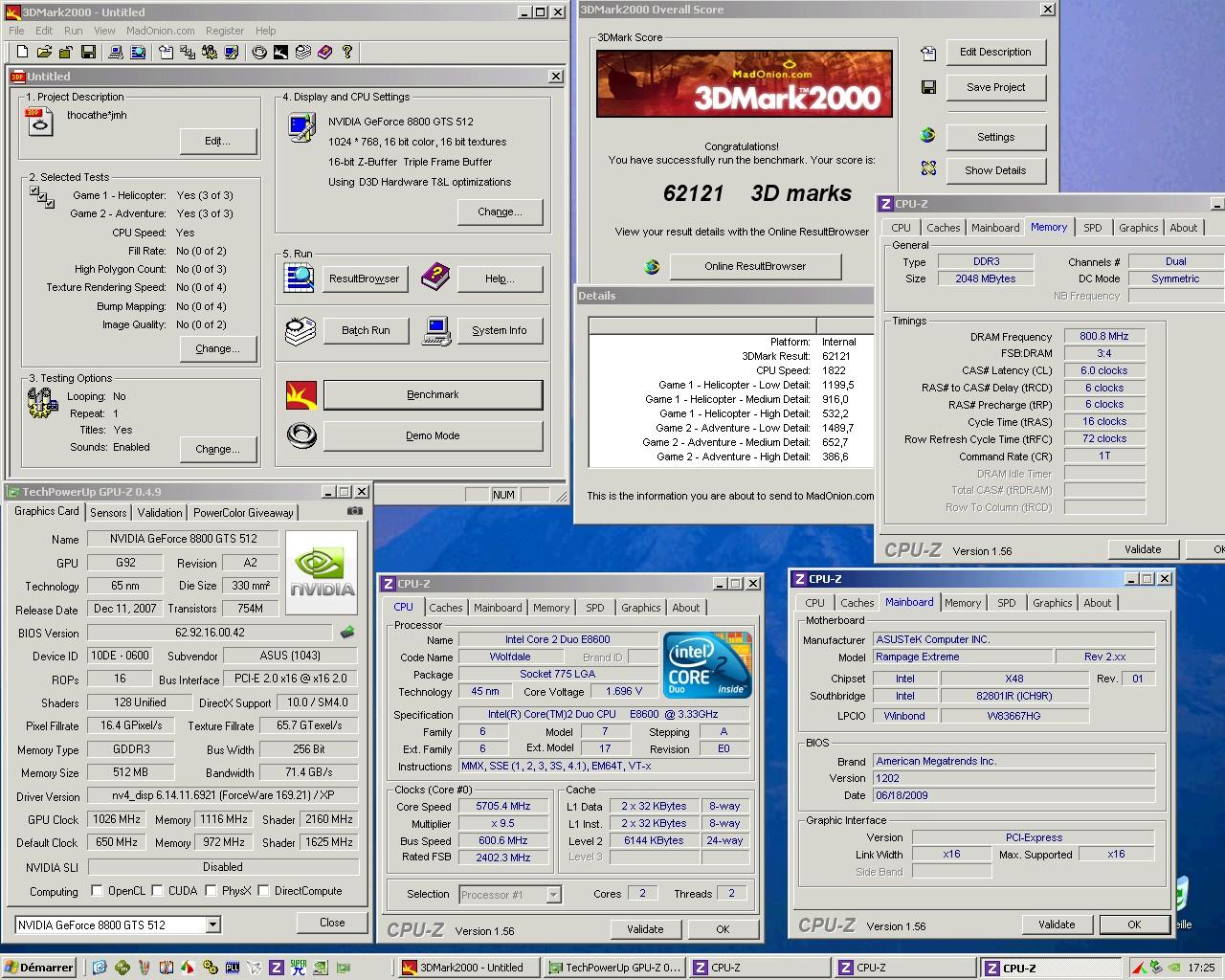Viewport: 1225px width, 980px height.
Task: Open the Run menu in 3DMark2000
Action: coord(73,31)
